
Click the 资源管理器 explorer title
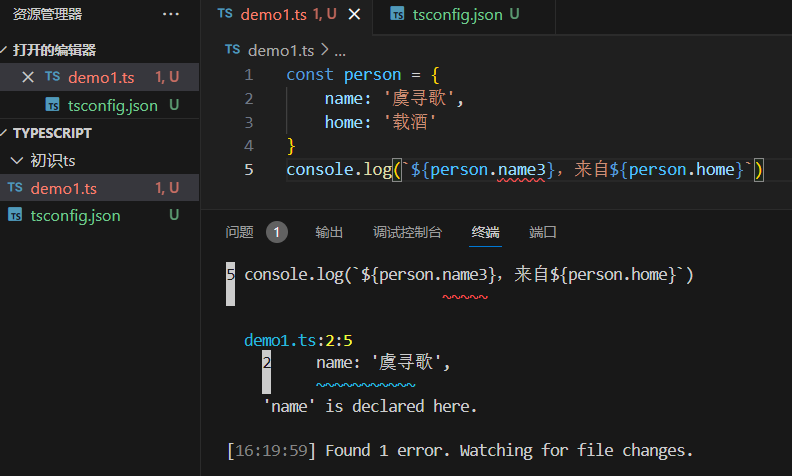point(47,14)
